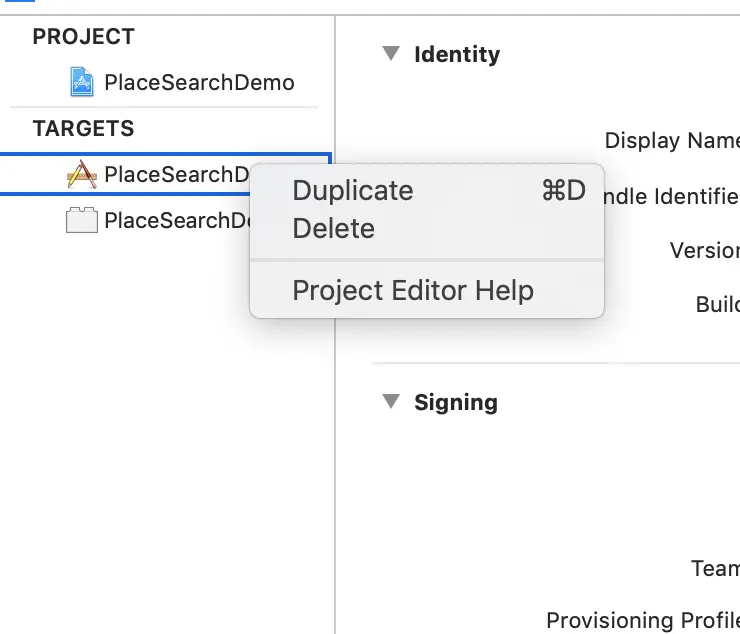
Task: Choose Duplicate from the context menu
Action: 352,191
